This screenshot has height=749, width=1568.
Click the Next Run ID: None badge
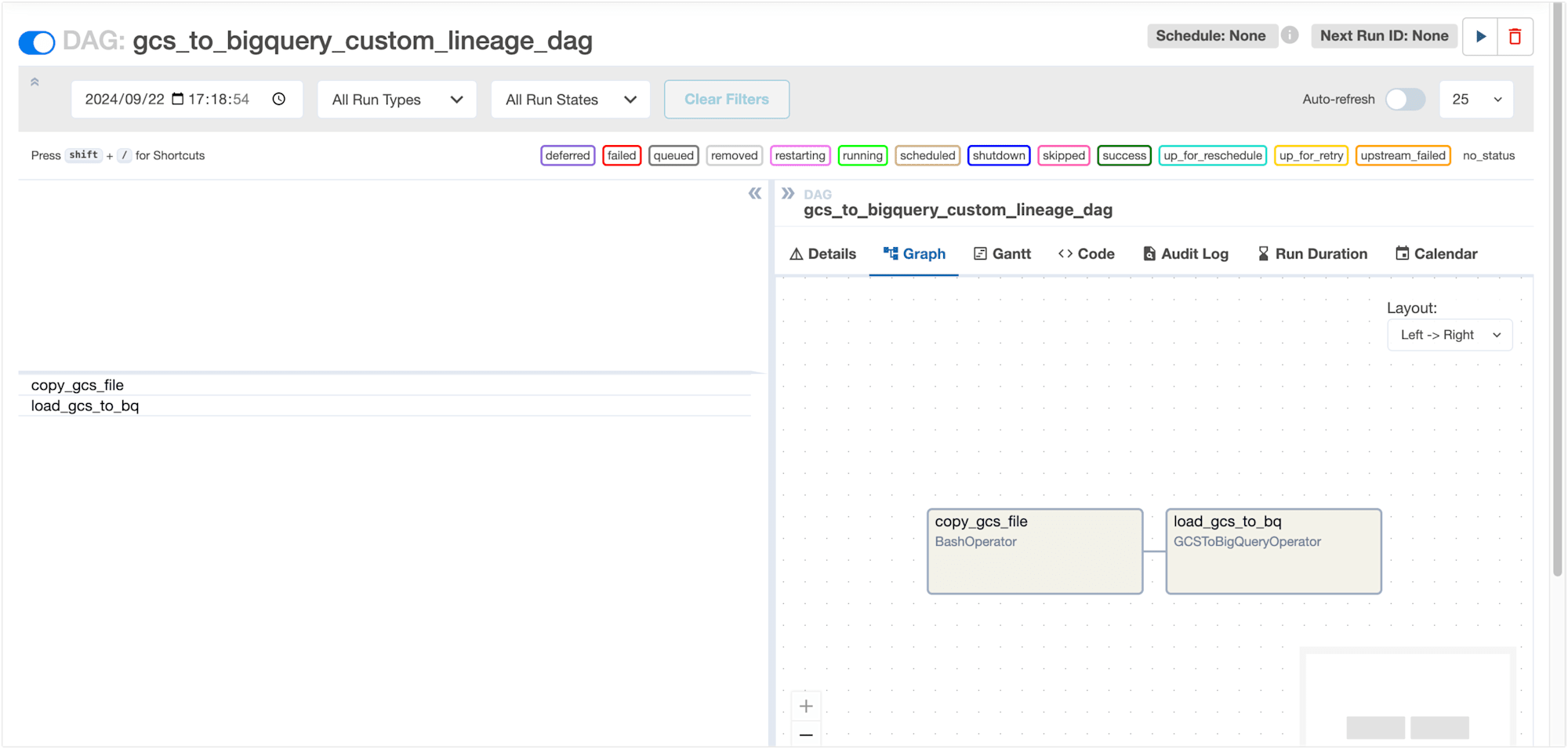pyautogui.click(x=1384, y=35)
